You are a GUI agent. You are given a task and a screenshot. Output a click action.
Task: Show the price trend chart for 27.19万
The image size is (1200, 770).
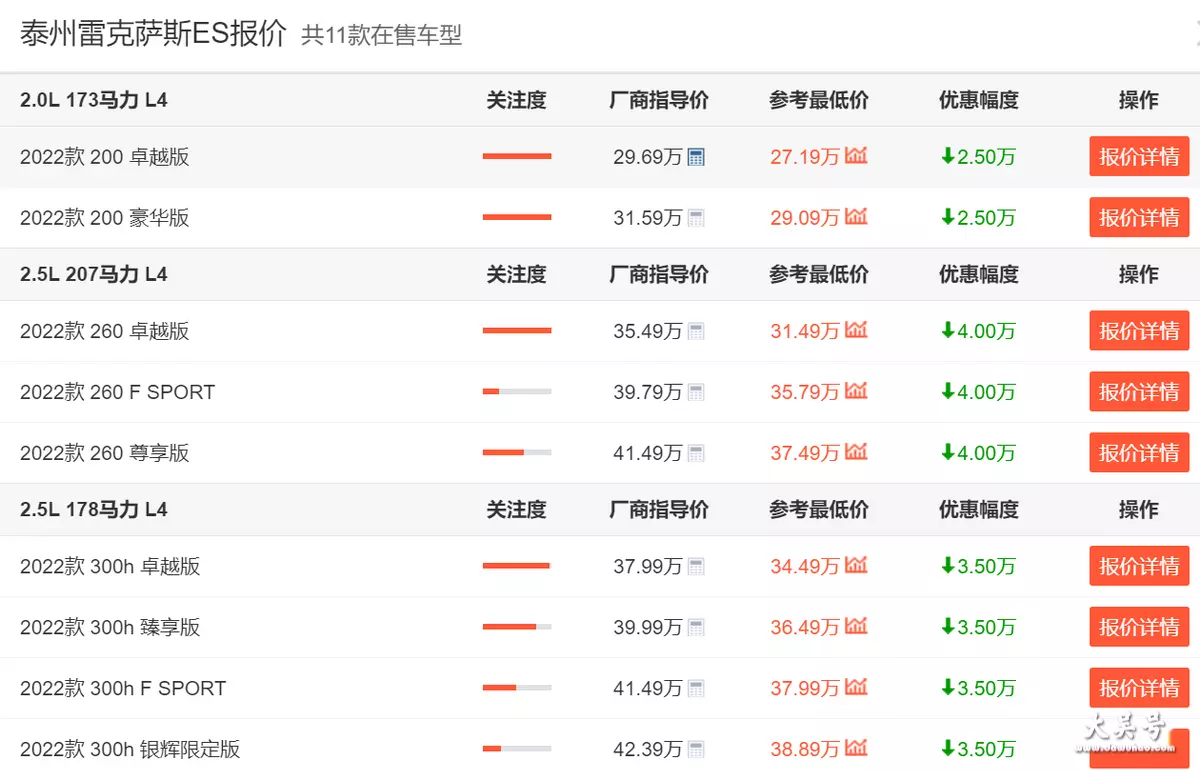(x=856, y=156)
